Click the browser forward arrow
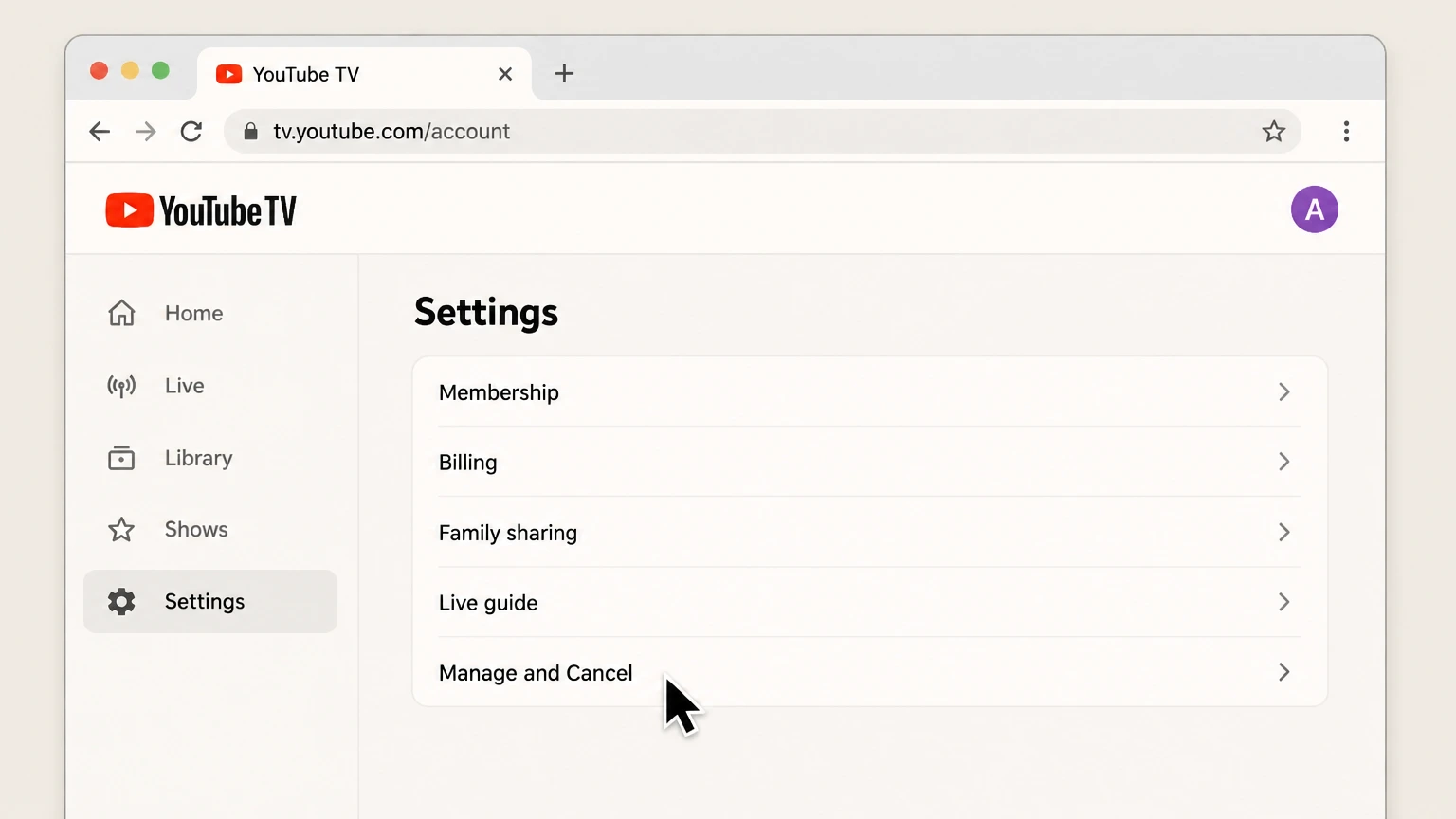1456x819 pixels. [x=145, y=132]
